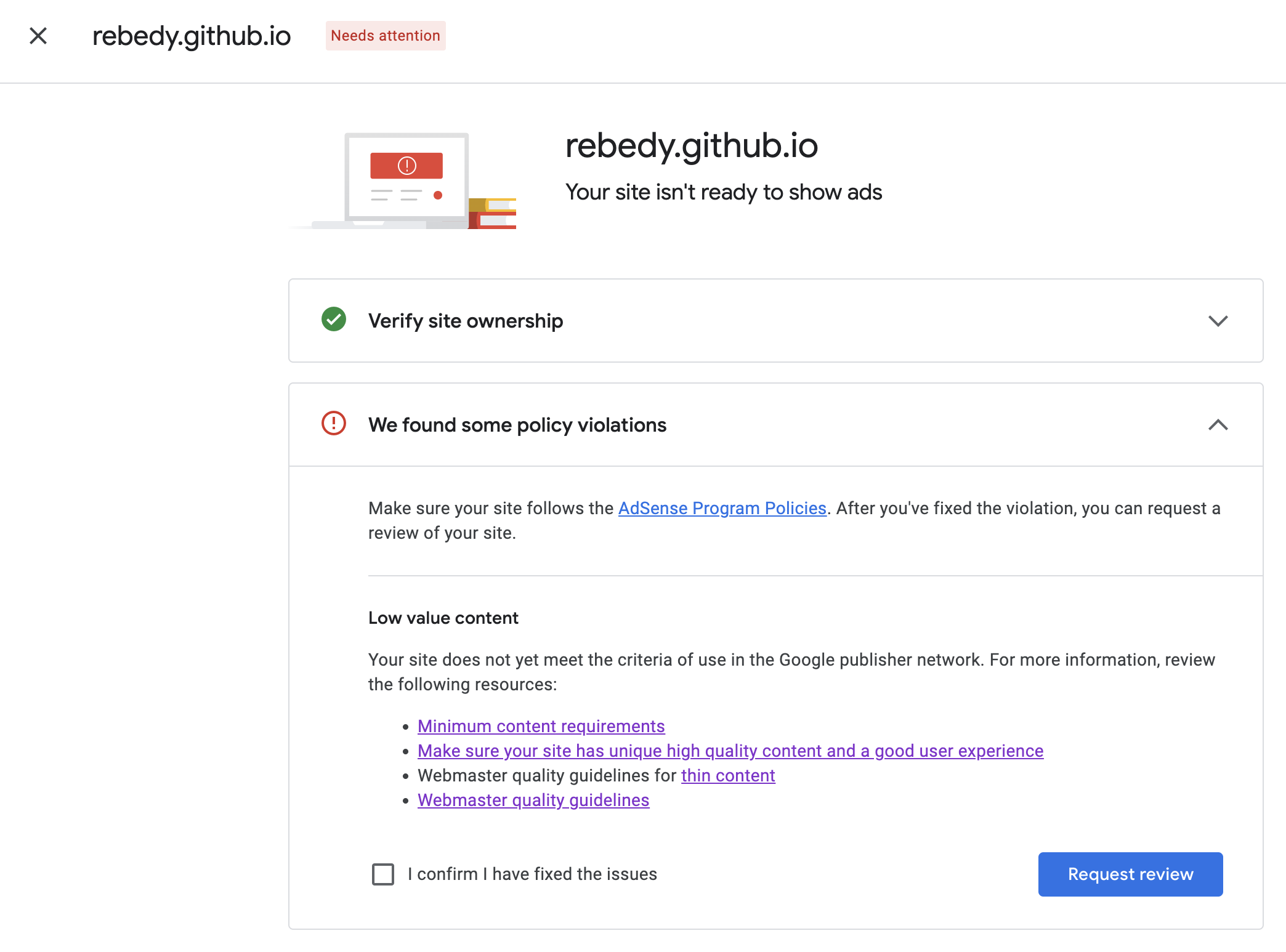Click the policy violations heading text
The image size is (1286, 952).
click(517, 425)
